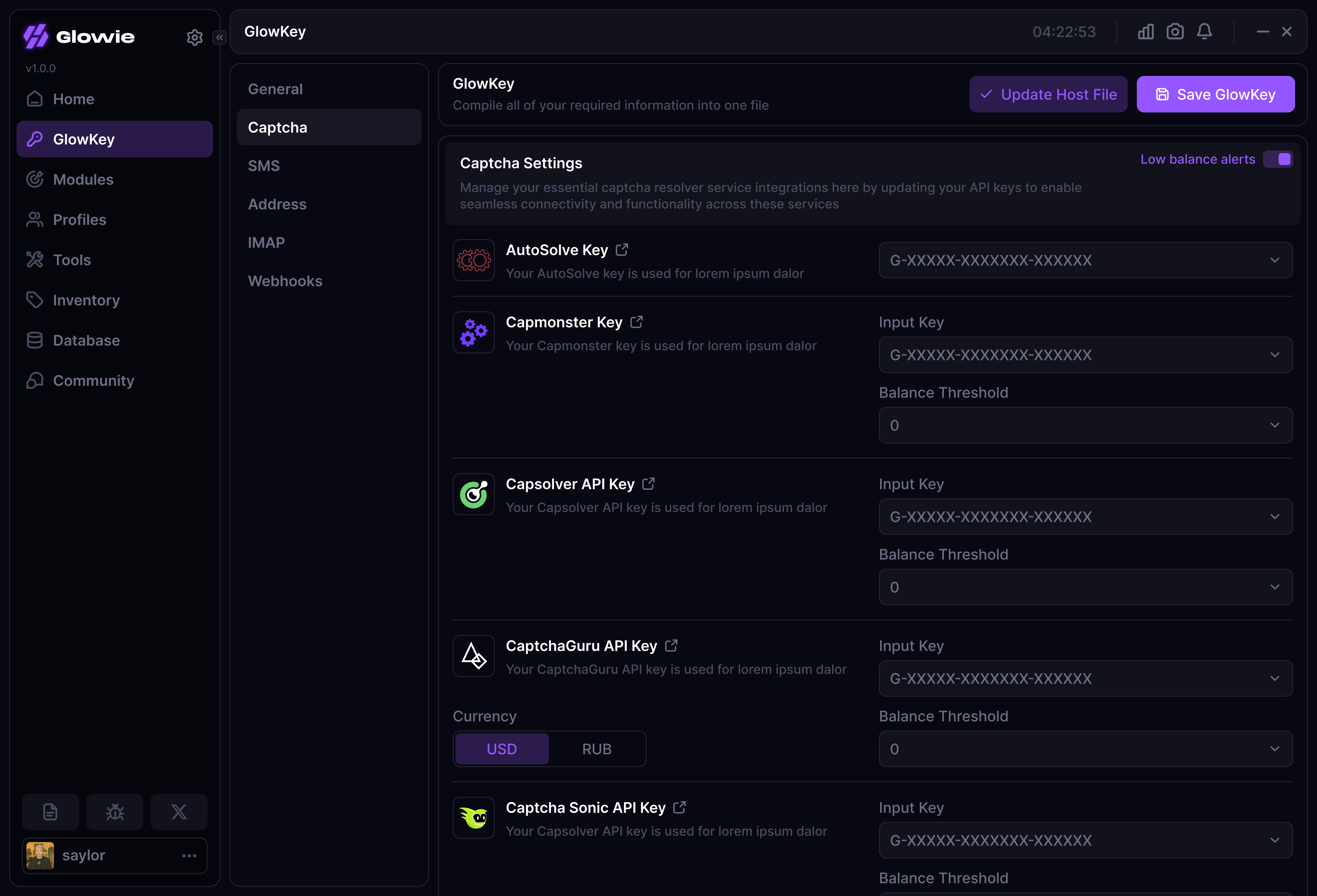This screenshot has height=896, width=1317.
Task: Click the camera screenshot icon
Action: pyautogui.click(x=1175, y=32)
